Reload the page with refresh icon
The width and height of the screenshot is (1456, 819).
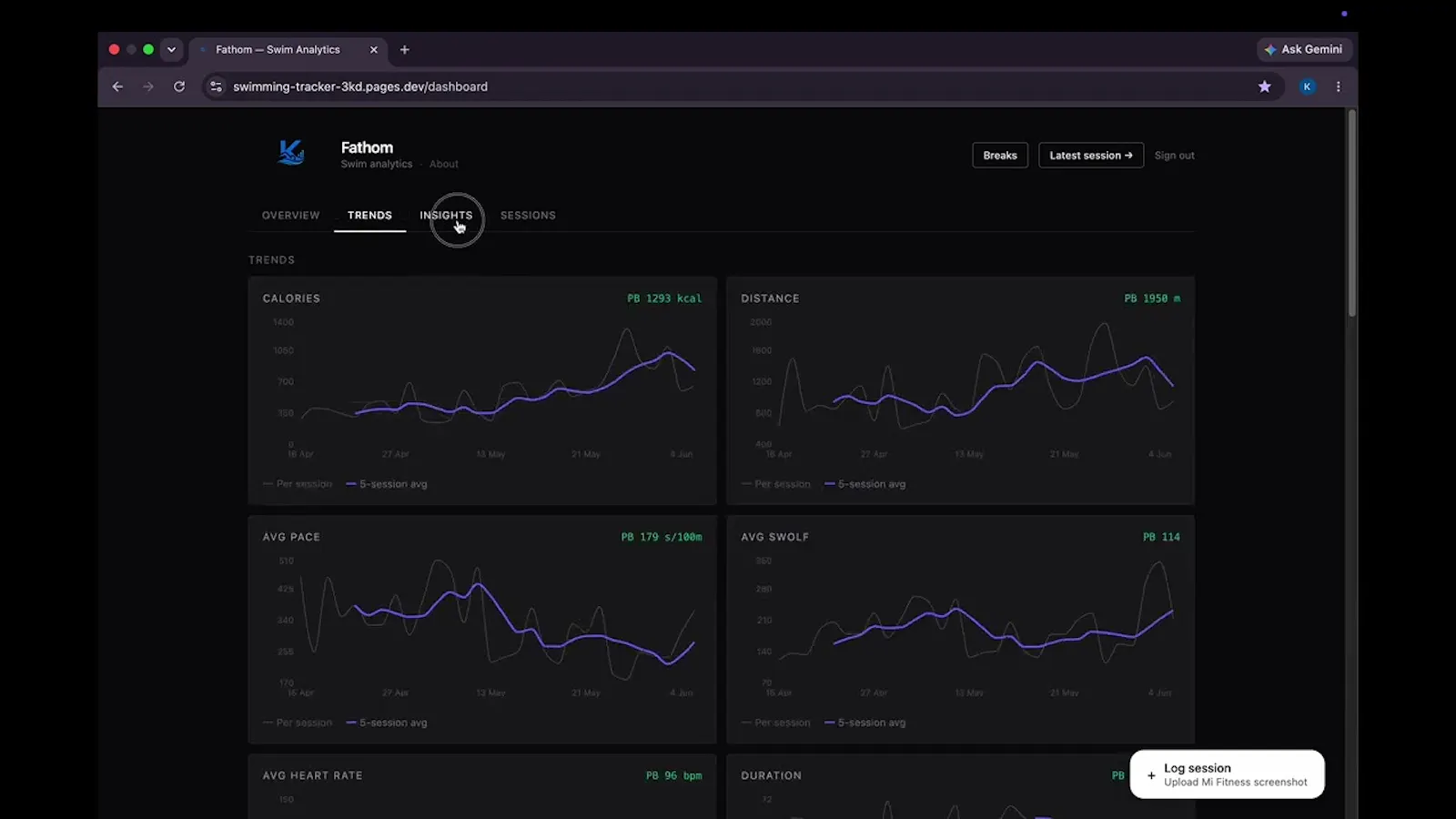pos(179,86)
